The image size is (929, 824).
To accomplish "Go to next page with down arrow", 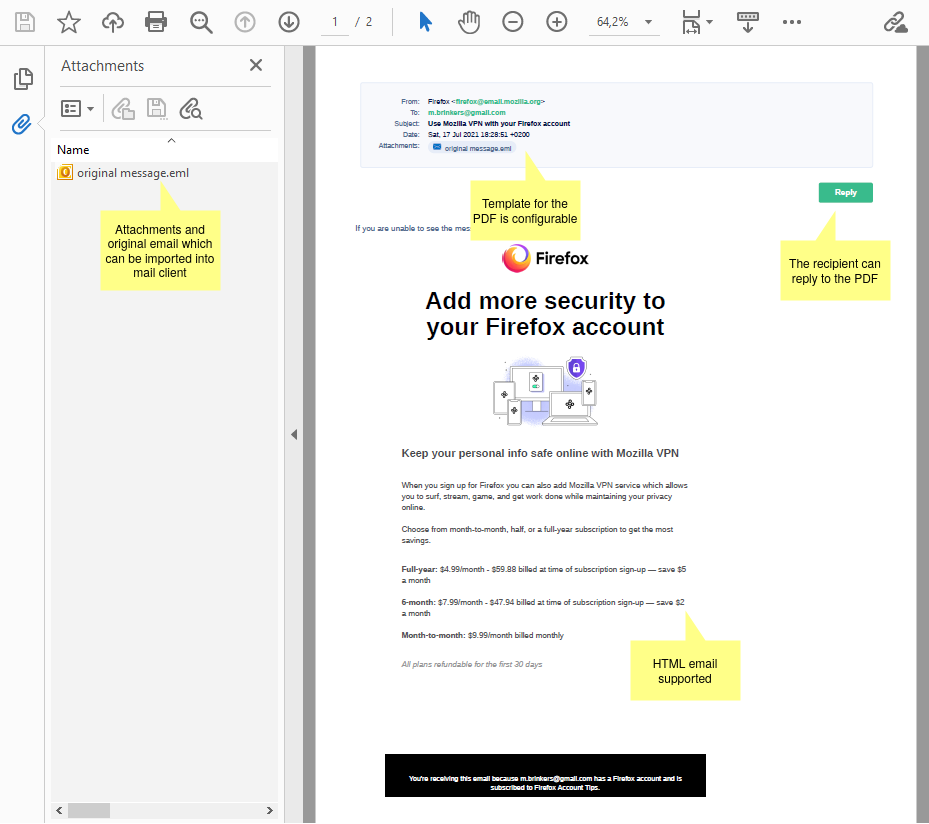I will [x=289, y=22].
